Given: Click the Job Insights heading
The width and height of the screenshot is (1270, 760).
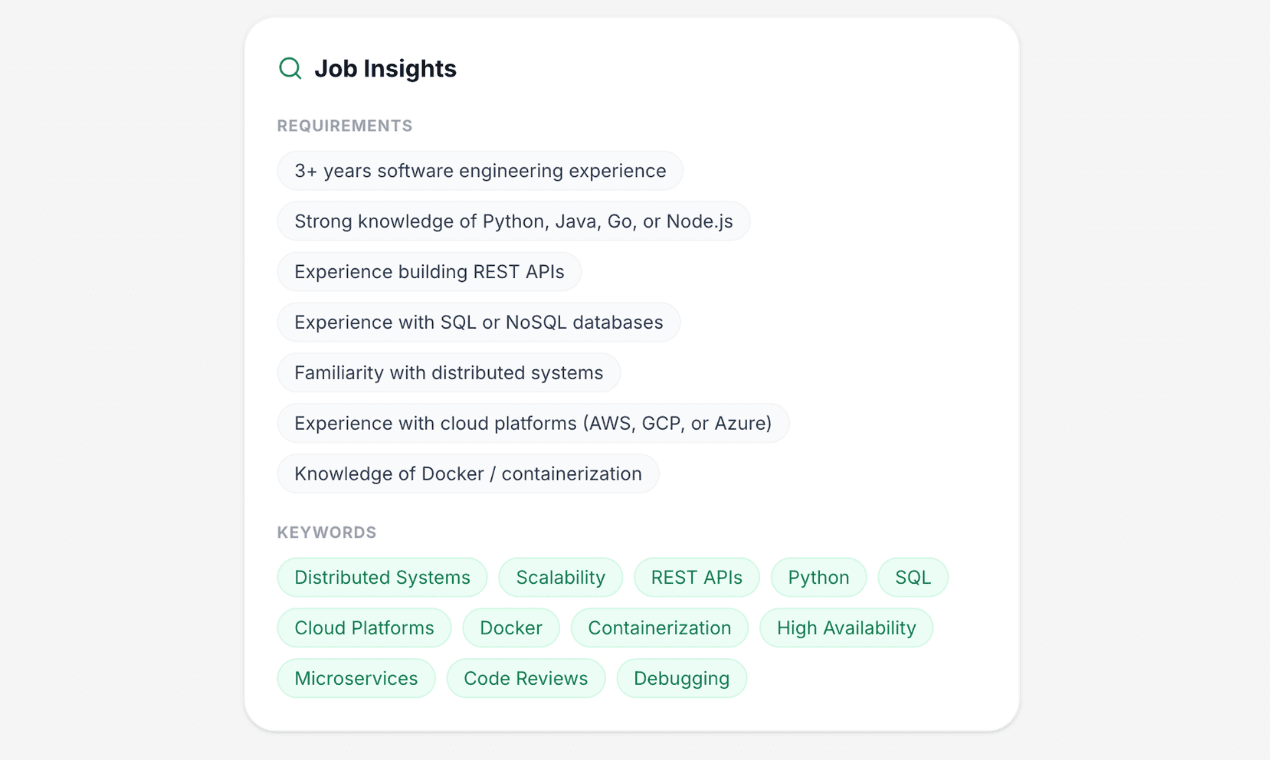Looking at the screenshot, I should pyautogui.click(x=386, y=68).
